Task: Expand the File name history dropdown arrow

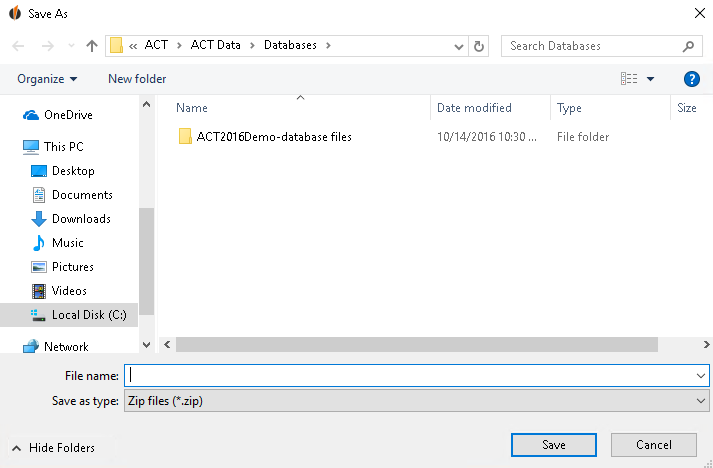Action: coord(700,376)
